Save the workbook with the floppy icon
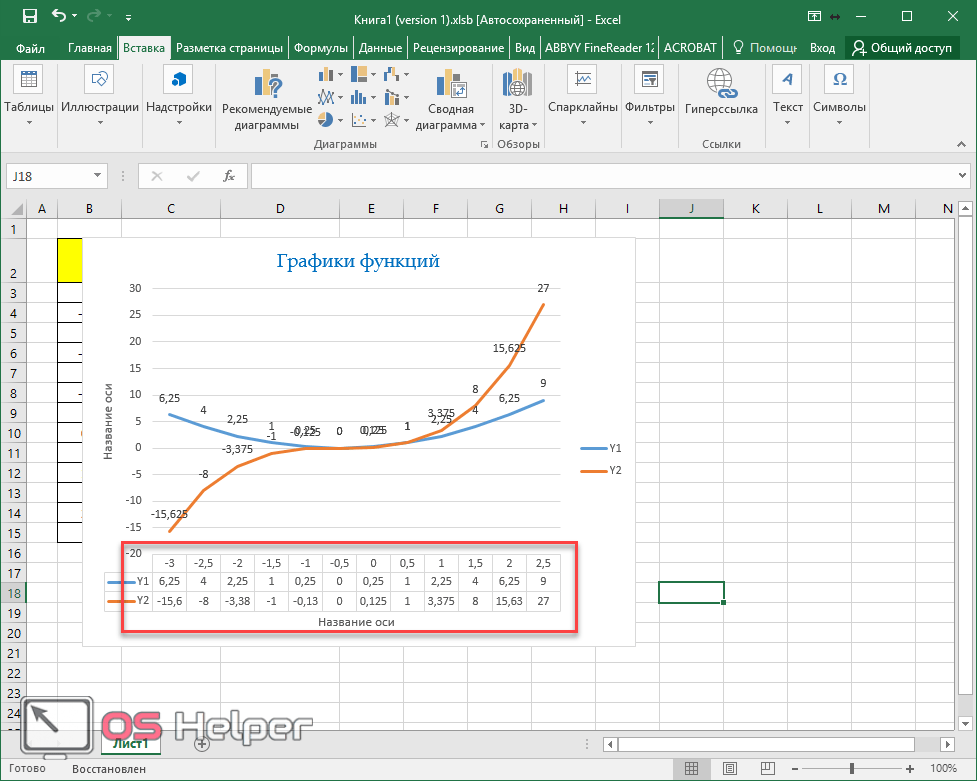 click(x=29, y=17)
